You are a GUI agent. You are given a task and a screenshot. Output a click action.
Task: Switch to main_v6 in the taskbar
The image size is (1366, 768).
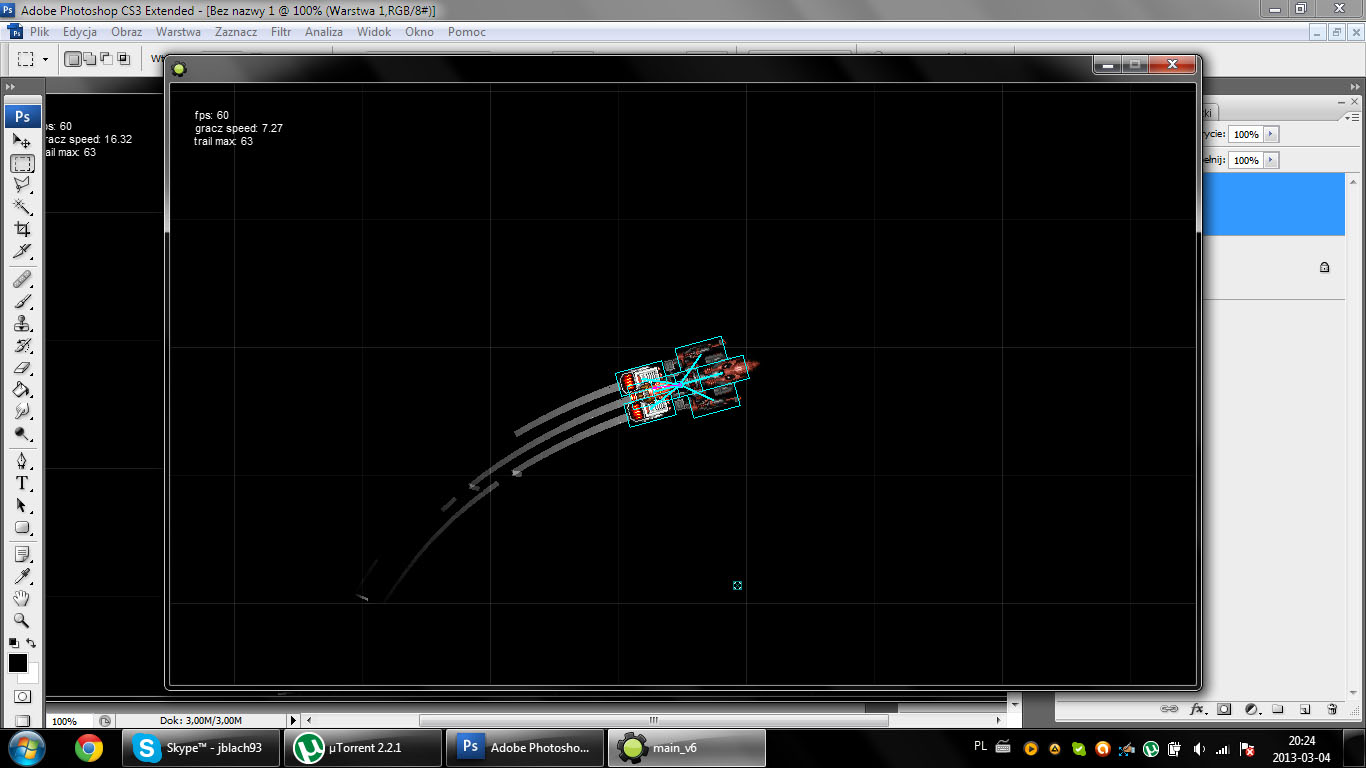[688, 747]
